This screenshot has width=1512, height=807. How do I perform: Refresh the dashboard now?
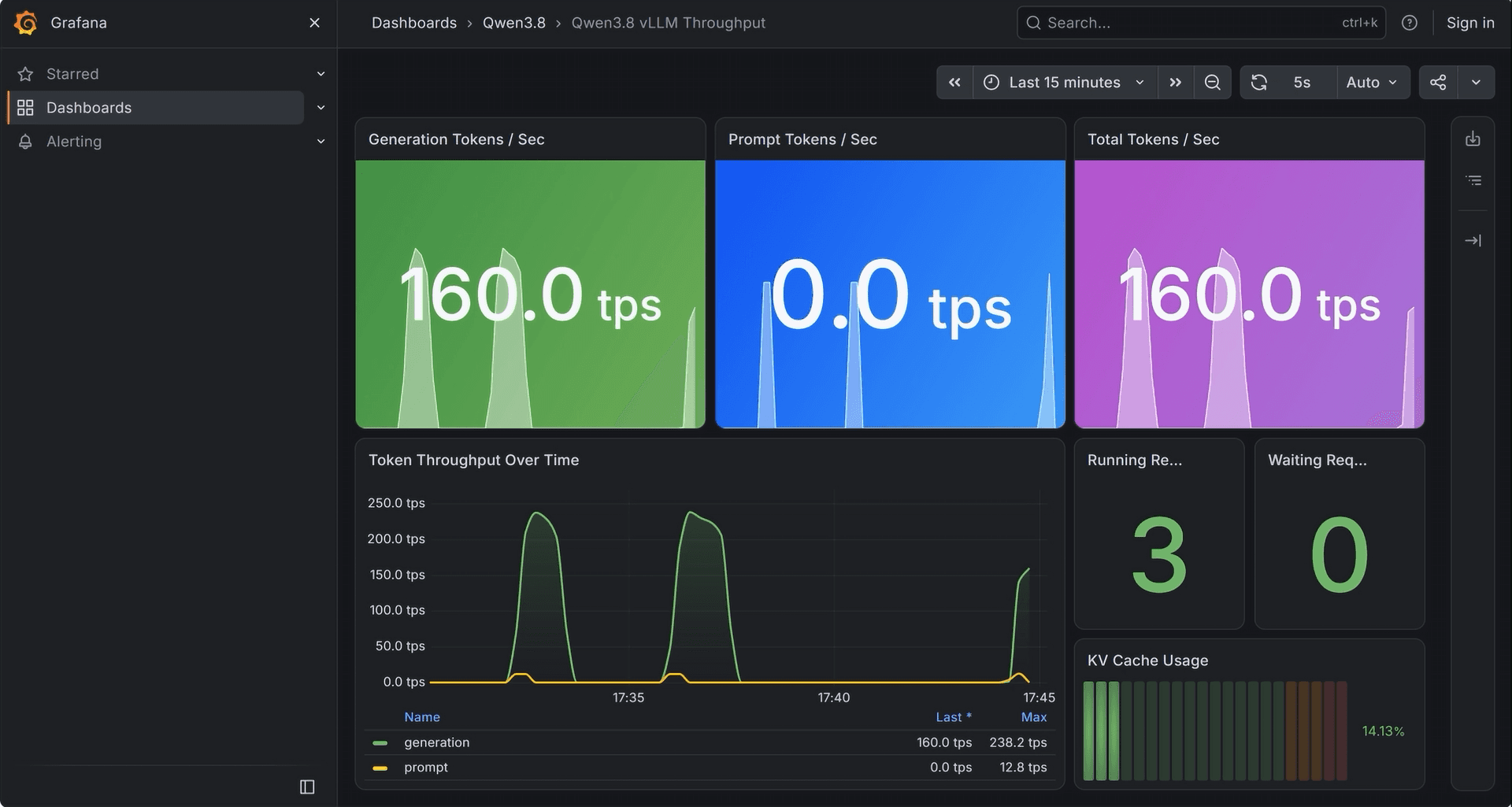tap(1259, 83)
